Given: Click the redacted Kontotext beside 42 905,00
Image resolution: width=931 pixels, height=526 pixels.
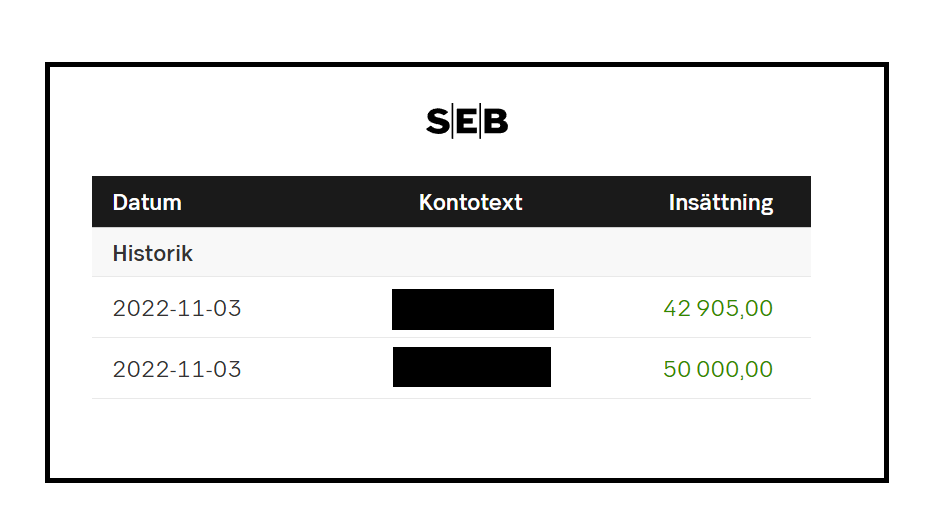Looking at the screenshot, I should pos(472,309).
